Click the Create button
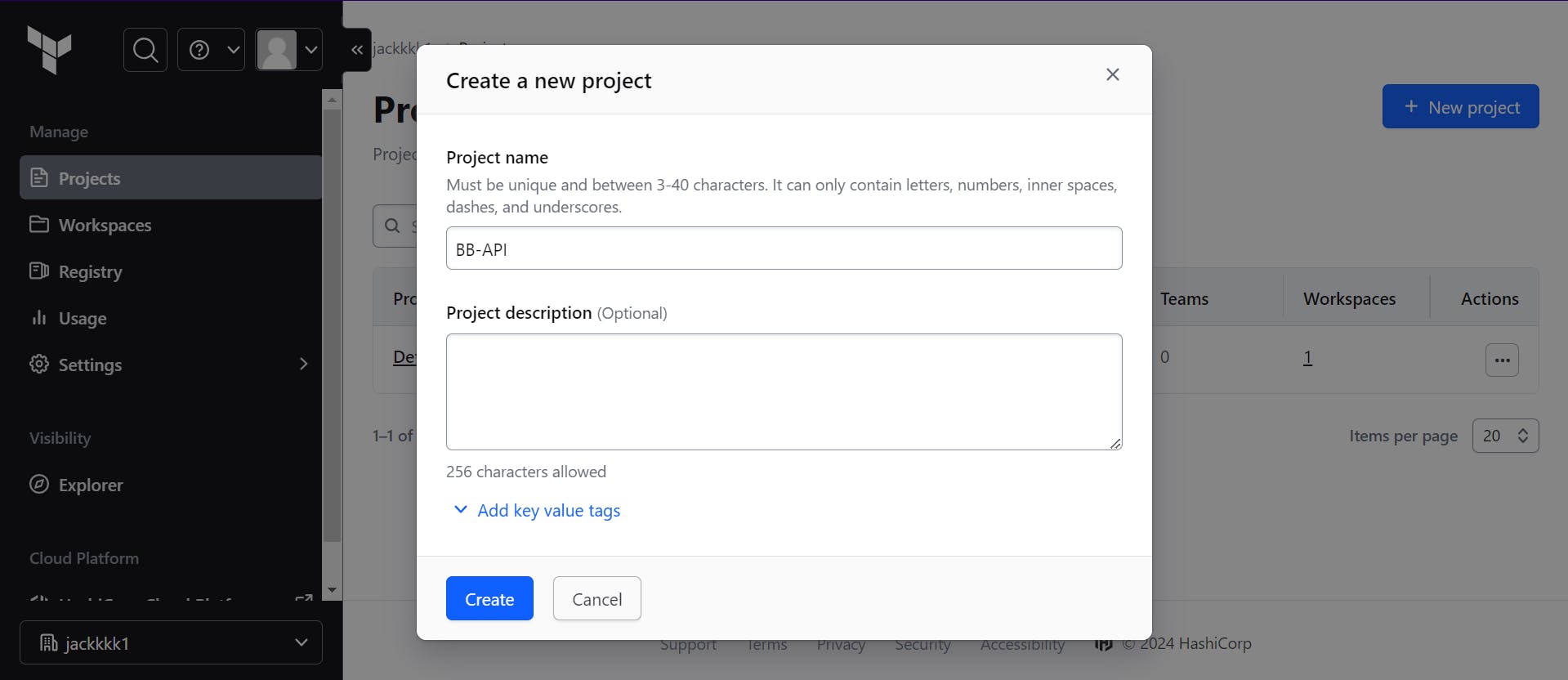The width and height of the screenshot is (1568, 680). 489,598
